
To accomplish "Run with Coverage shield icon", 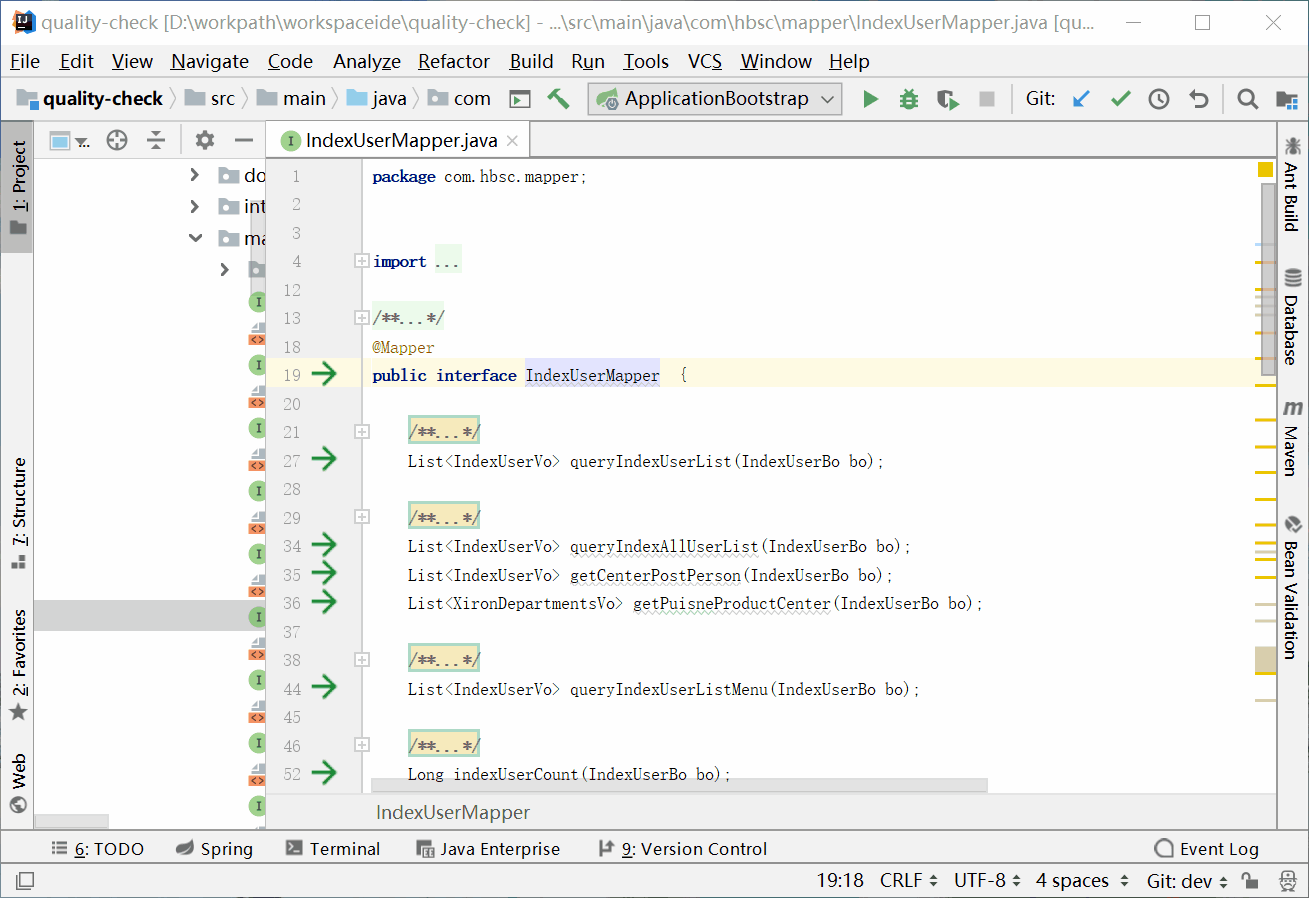I will tap(947, 99).
